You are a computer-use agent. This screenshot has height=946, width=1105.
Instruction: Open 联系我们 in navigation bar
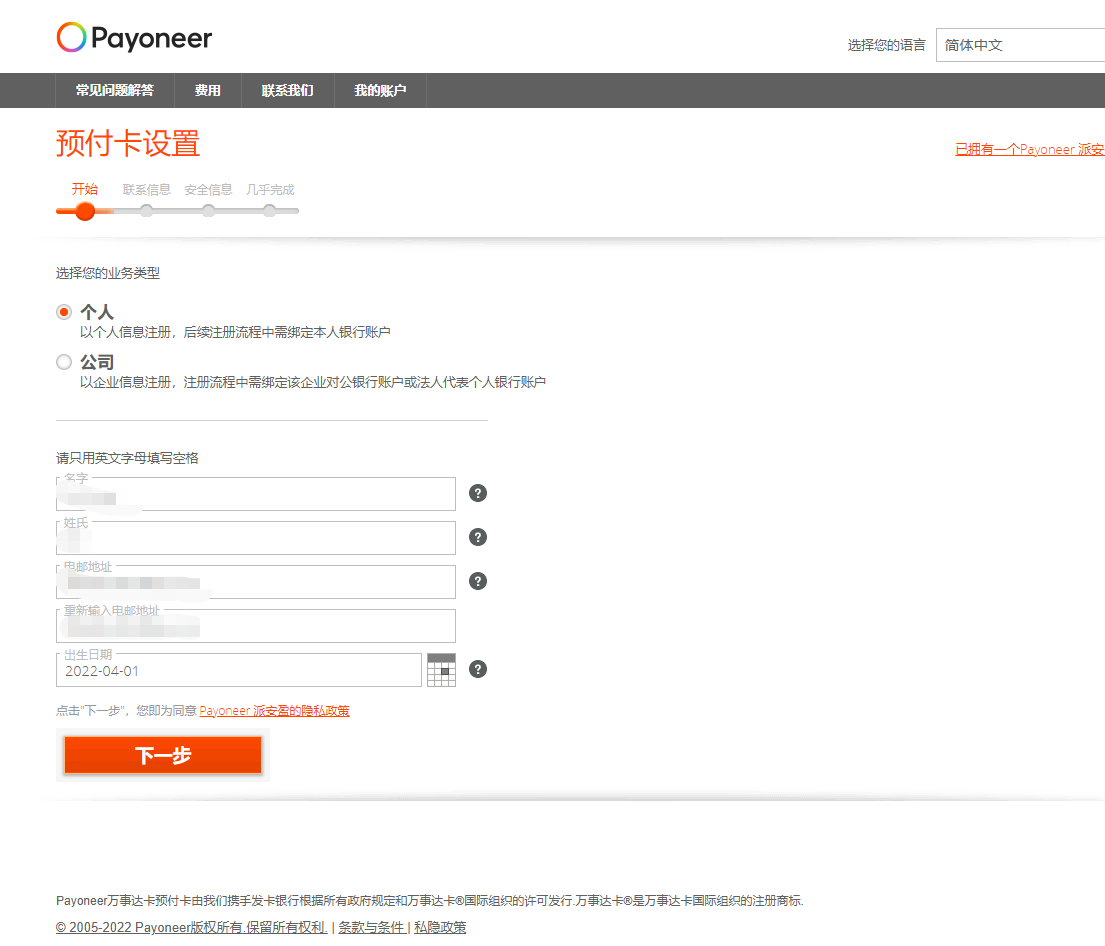point(288,91)
